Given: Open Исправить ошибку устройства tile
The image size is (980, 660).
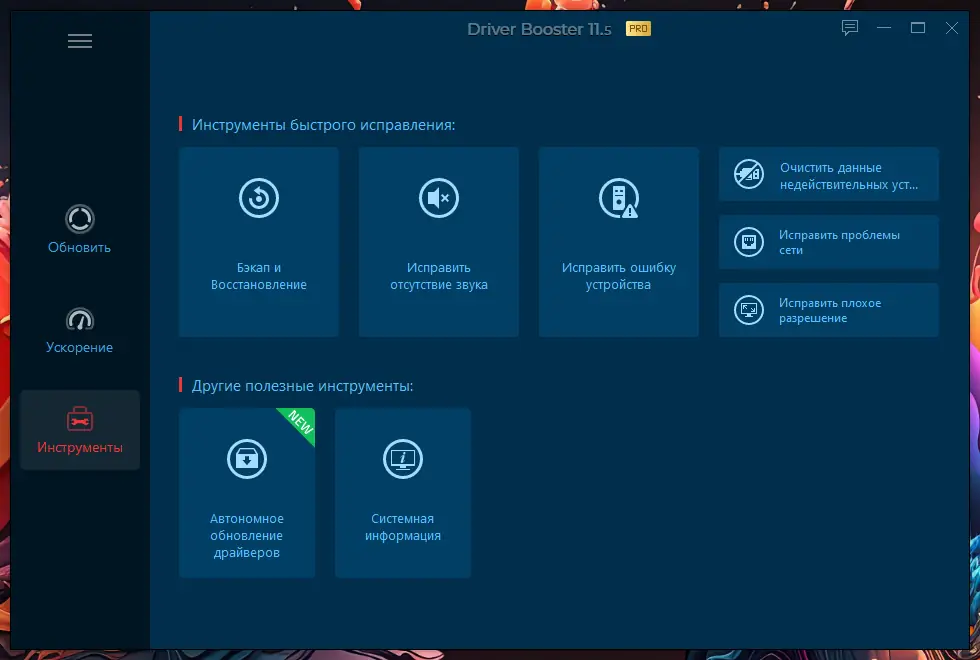Looking at the screenshot, I should (619, 242).
